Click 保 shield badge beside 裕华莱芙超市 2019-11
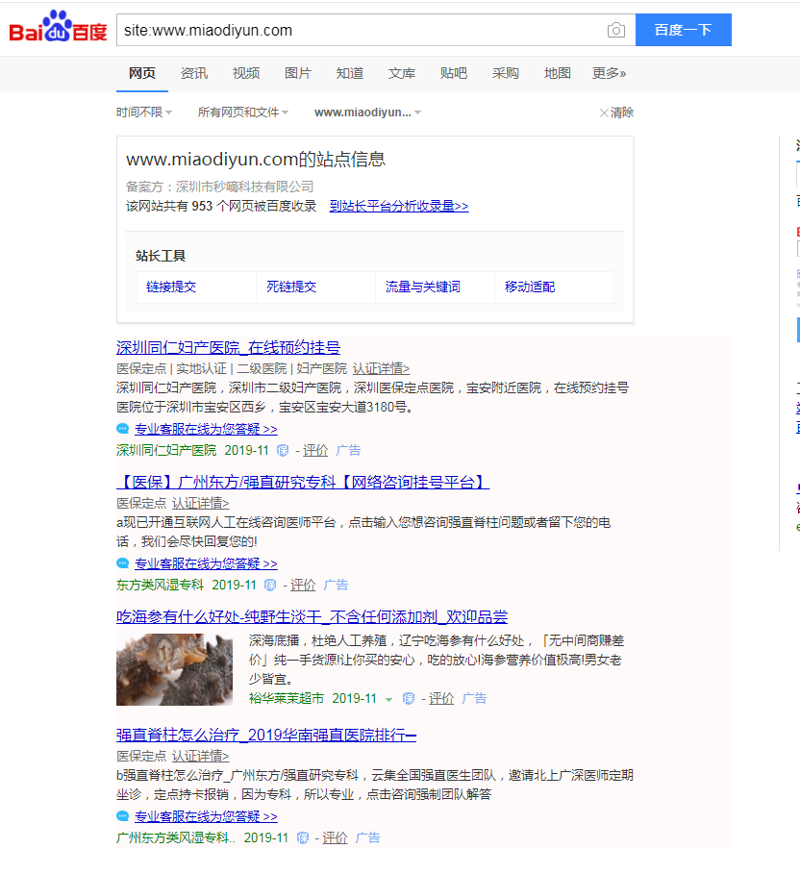The height and width of the screenshot is (874, 800). 409,698
